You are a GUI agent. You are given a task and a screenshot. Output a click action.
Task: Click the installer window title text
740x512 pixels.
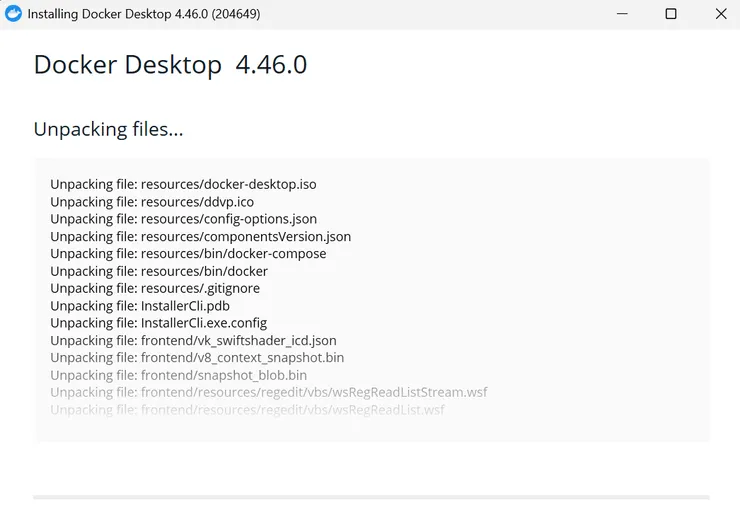point(143,15)
